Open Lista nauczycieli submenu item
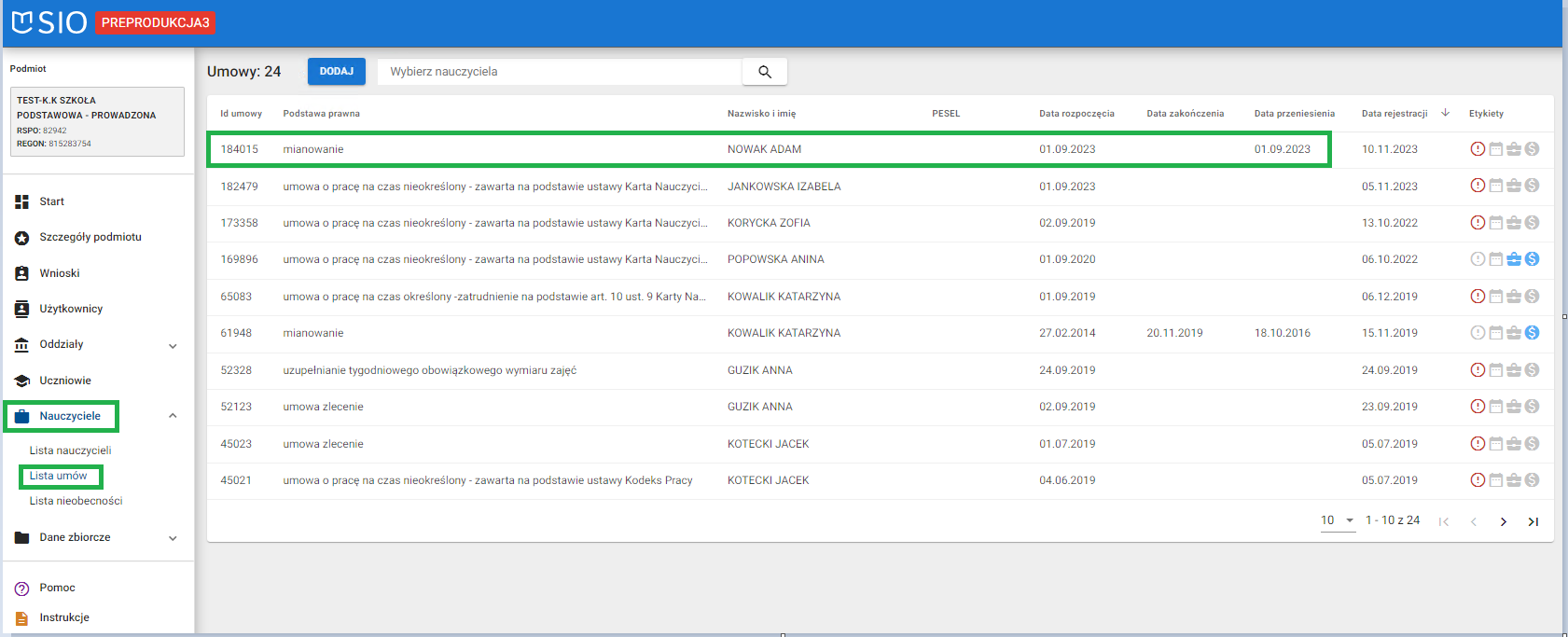1568x637 pixels. click(70, 450)
